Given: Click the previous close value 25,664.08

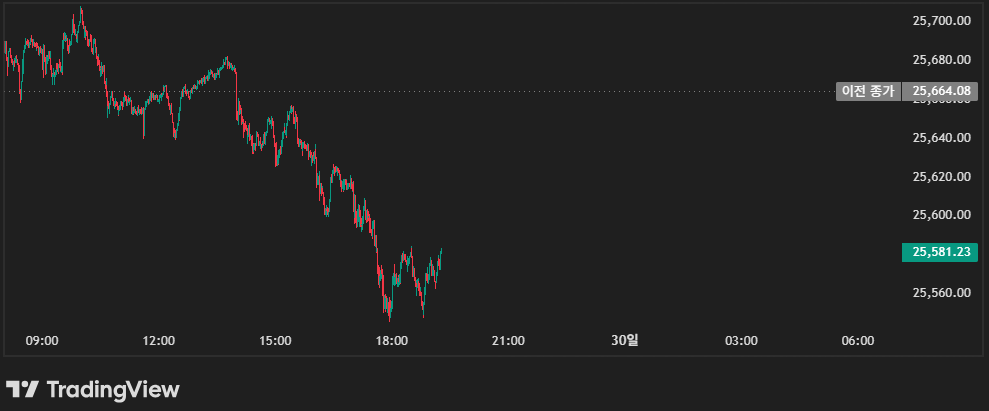Looking at the screenshot, I should (x=942, y=91).
